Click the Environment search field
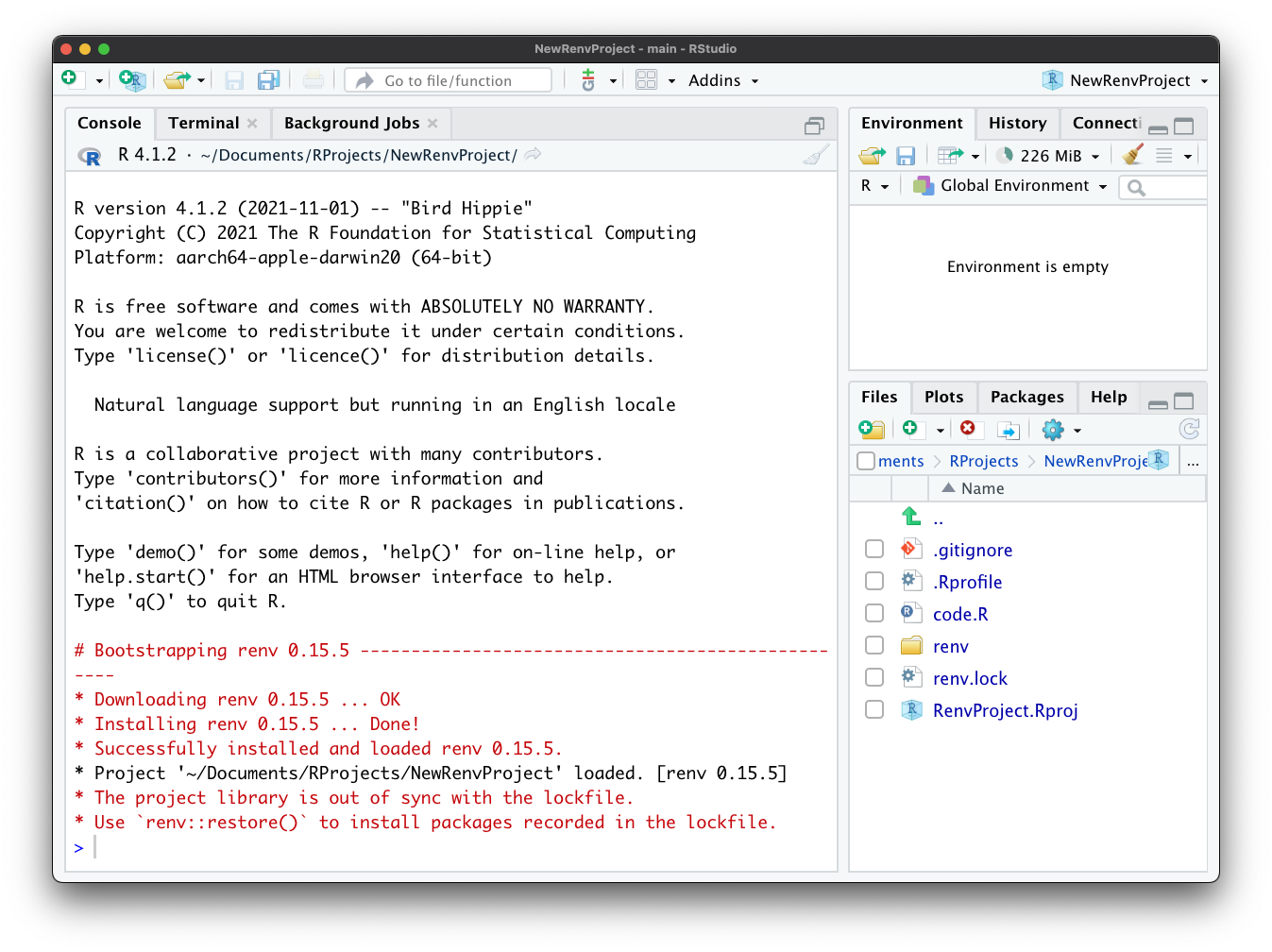The image size is (1272, 952). point(1163,187)
